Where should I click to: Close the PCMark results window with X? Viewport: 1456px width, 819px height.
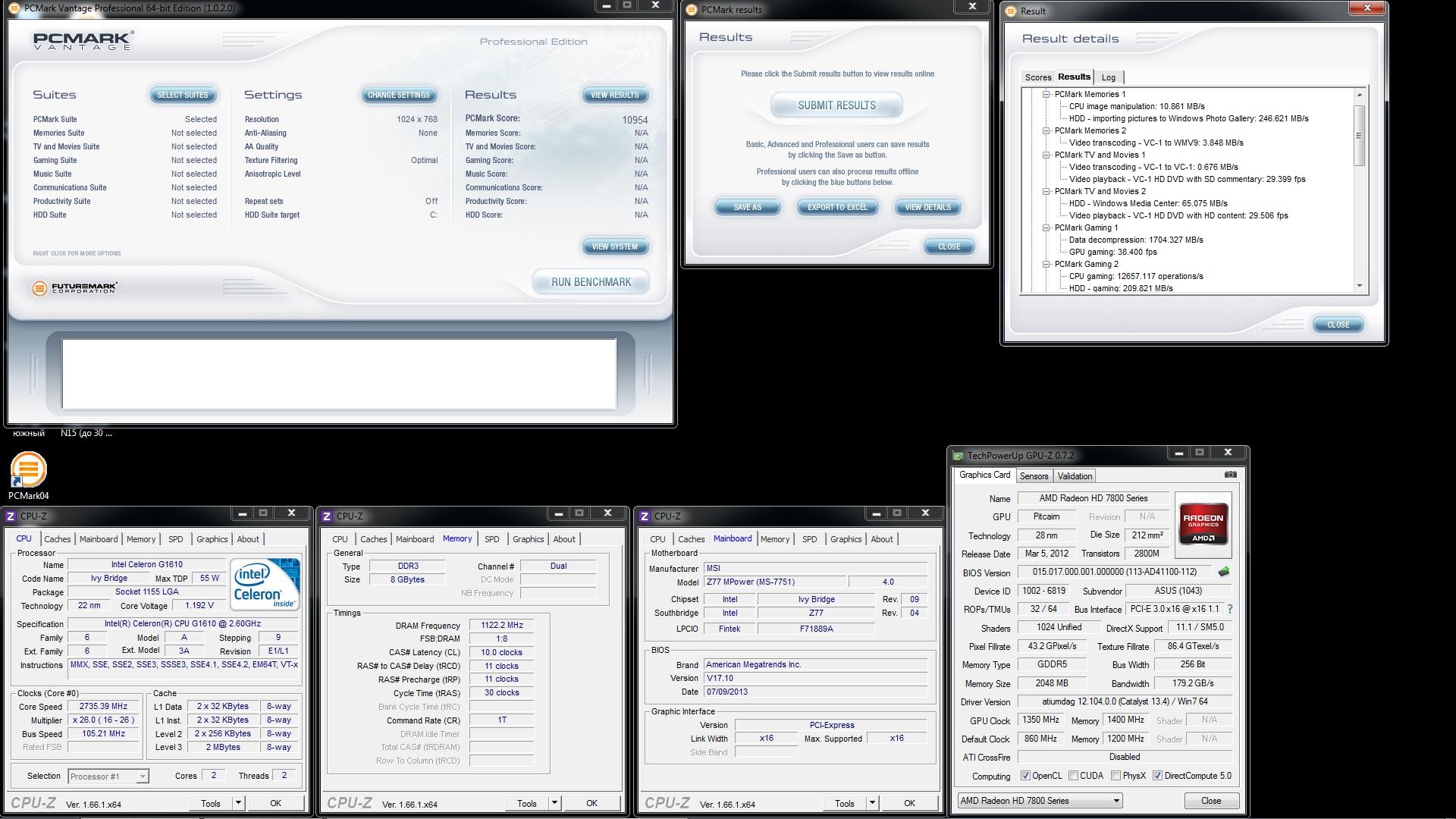pos(971,6)
